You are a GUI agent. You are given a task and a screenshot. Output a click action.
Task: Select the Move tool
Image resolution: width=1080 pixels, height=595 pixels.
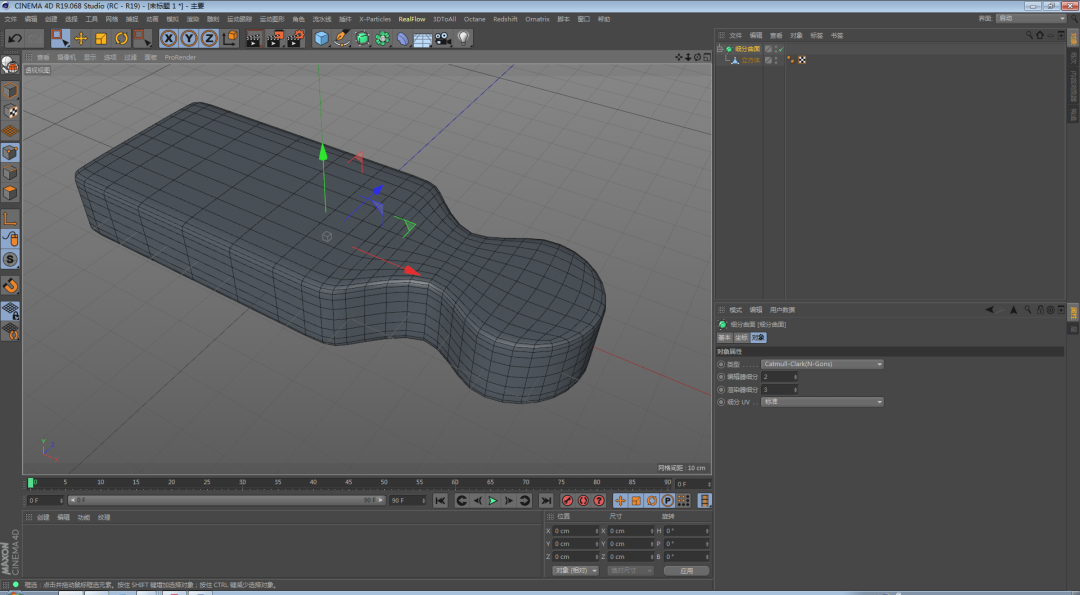[x=81, y=38]
